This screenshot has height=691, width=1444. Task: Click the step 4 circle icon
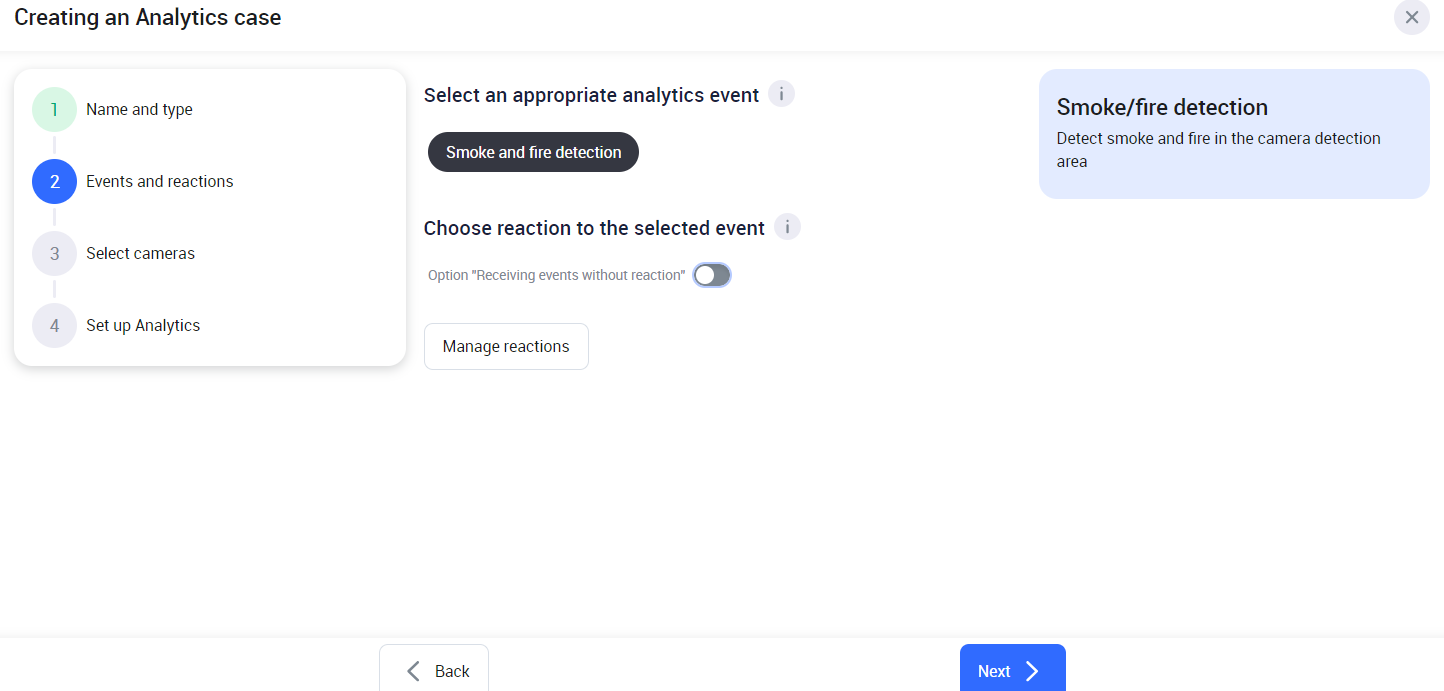pyautogui.click(x=54, y=326)
